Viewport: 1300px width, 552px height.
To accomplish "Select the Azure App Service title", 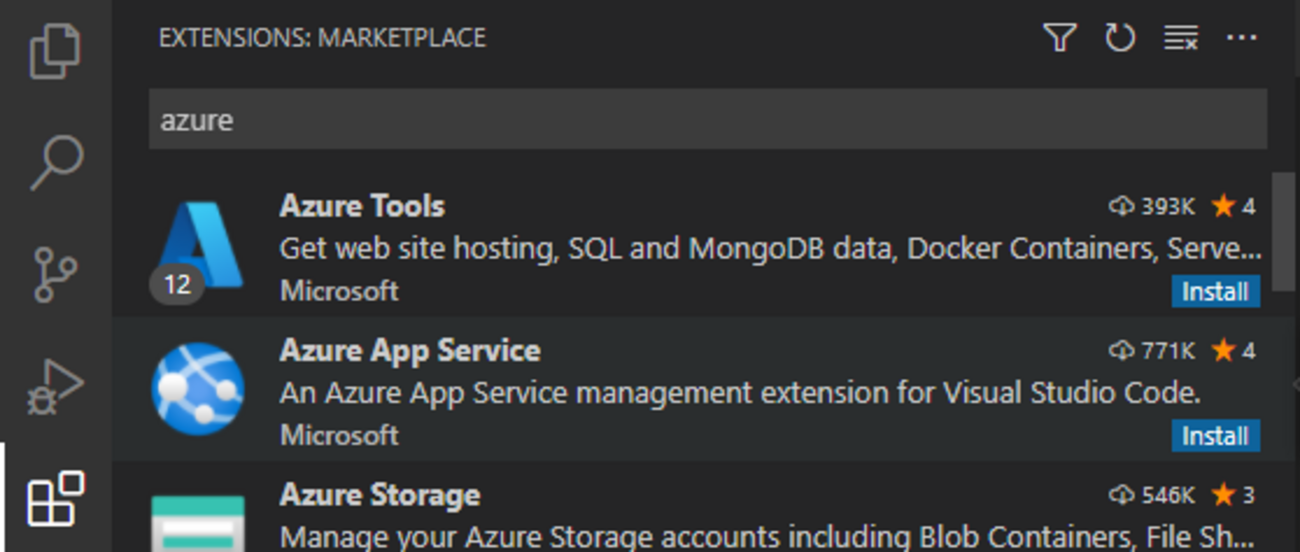I will pyautogui.click(x=410, y=350).
